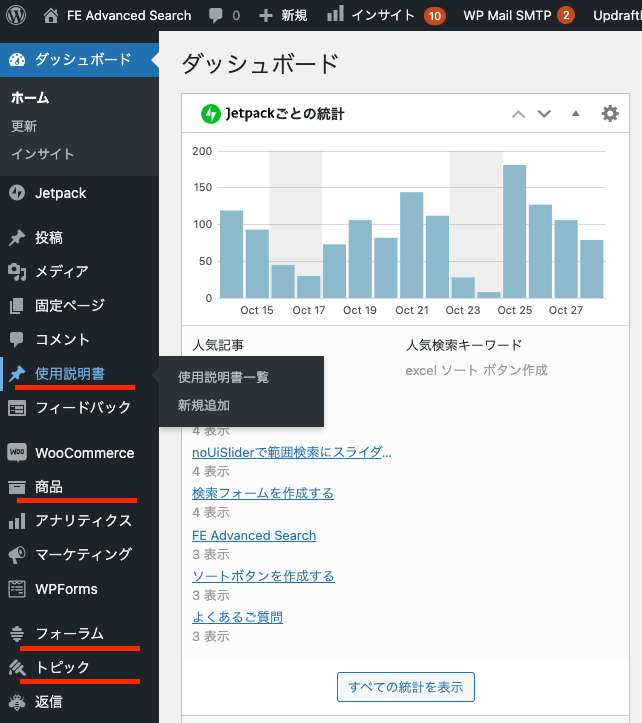Screen dimensions: 642x723
Task: Click the tallest bar at Oct 25
Action: (x=515, y=231)
